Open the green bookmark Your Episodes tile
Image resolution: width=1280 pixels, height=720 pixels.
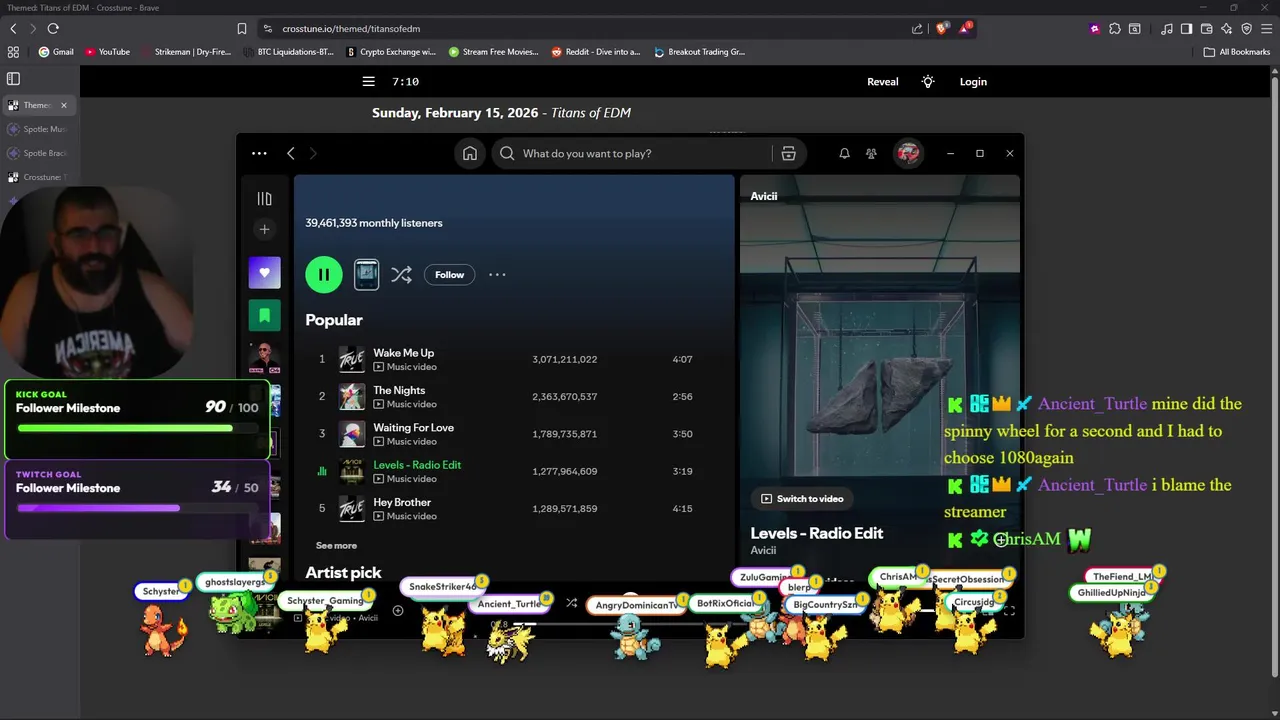[265, 315]
